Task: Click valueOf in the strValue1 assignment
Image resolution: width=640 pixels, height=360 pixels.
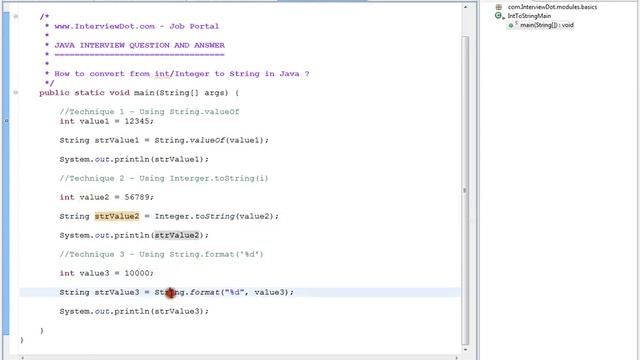Action: [207, 140]
